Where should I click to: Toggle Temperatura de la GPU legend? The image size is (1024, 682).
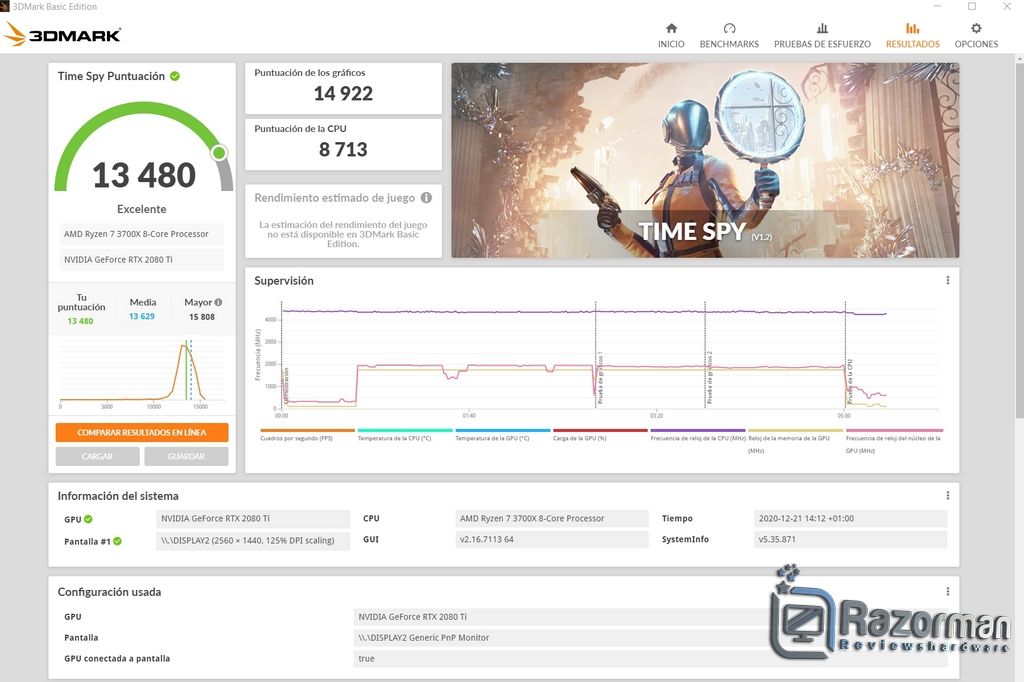click(502, 435)
